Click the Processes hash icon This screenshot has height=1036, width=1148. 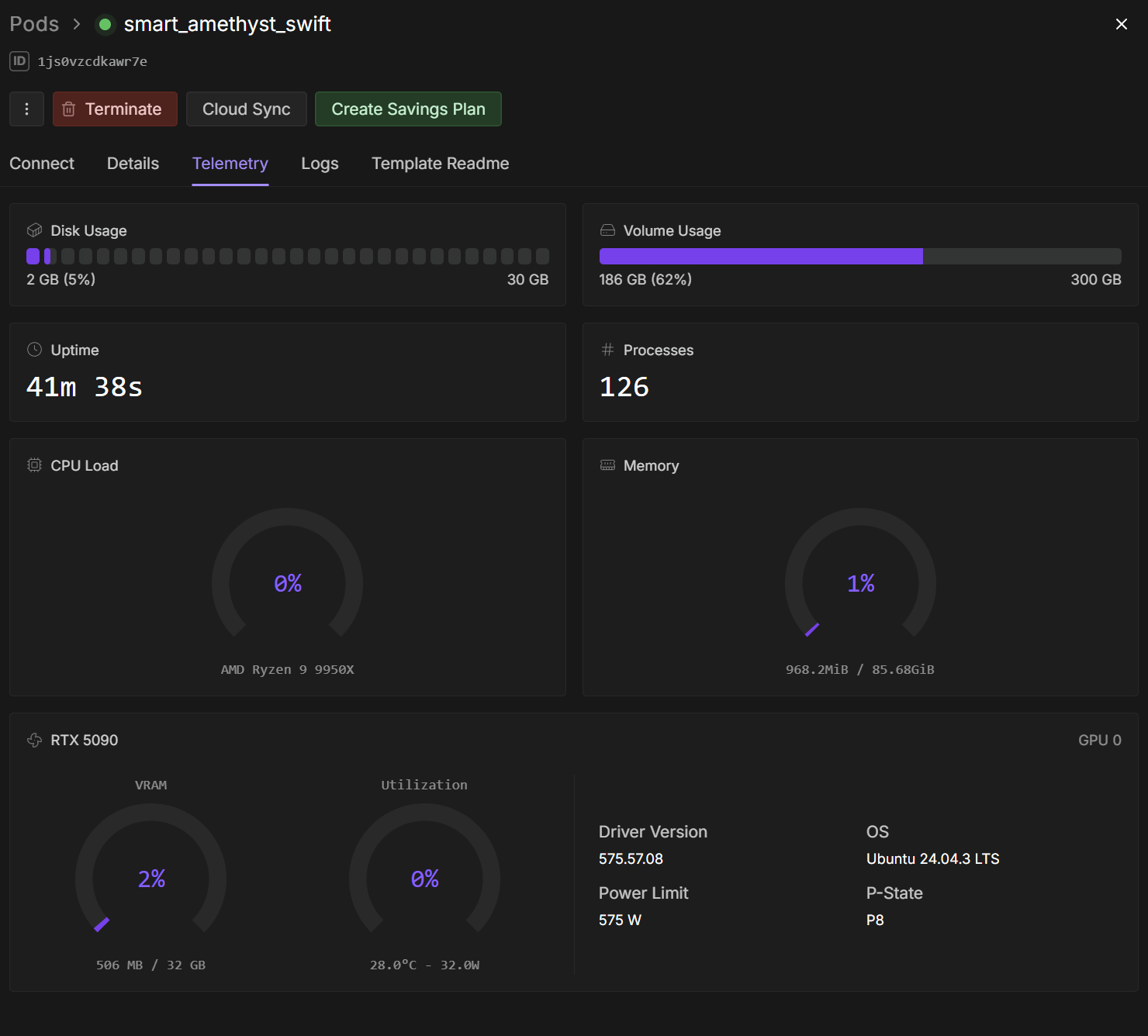pos(607,350)
